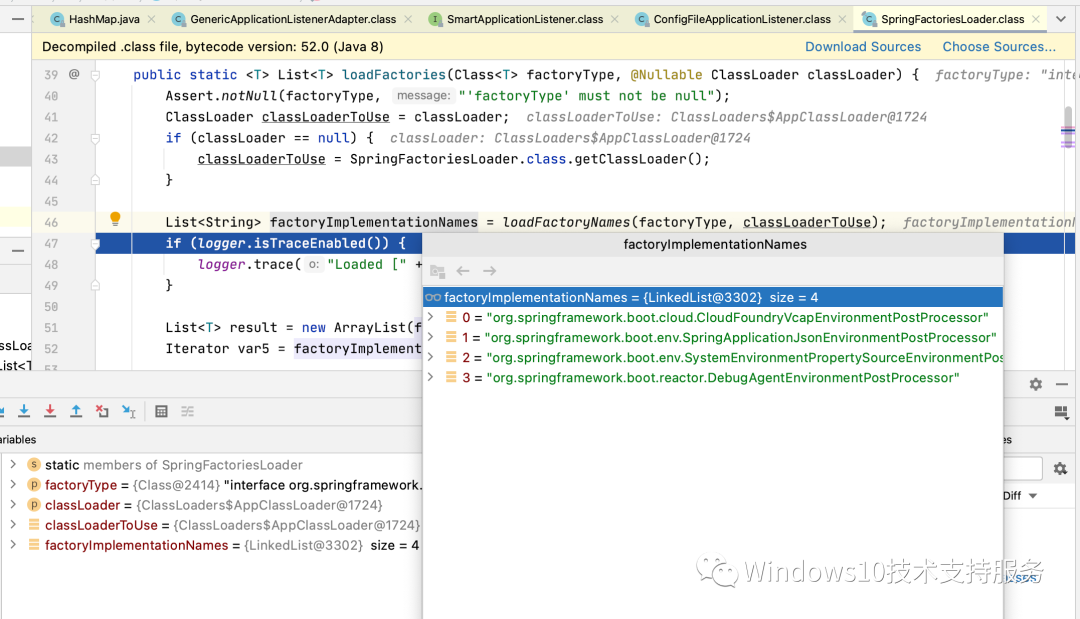The height and width of the screenshot is (619, 1080).
Task: Open GenericApplicationListenerAdapter.class tab
Action: (x=293, y=19)
